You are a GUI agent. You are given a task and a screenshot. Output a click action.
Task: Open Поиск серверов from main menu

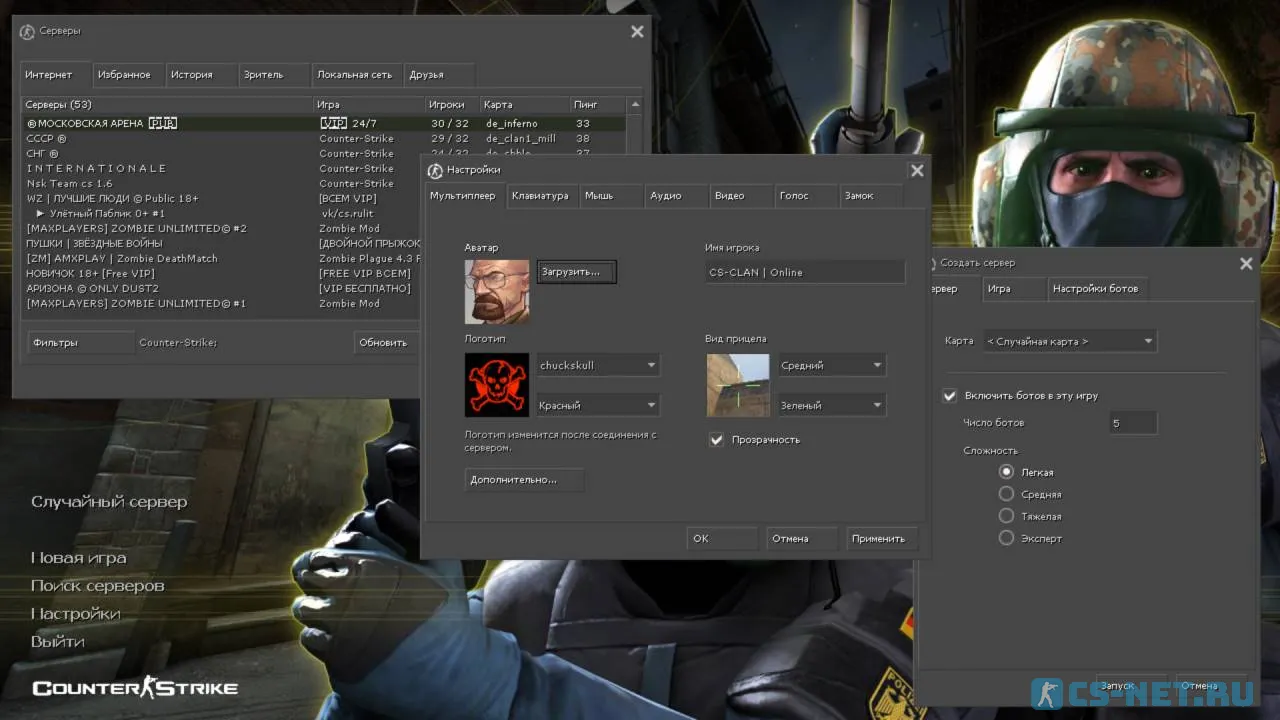click(97, 586)
